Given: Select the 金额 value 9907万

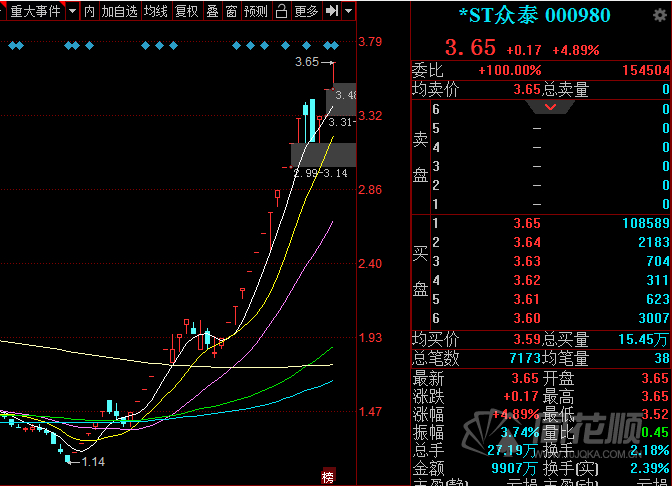Looking at the screenshot, I should click(516, 468).
